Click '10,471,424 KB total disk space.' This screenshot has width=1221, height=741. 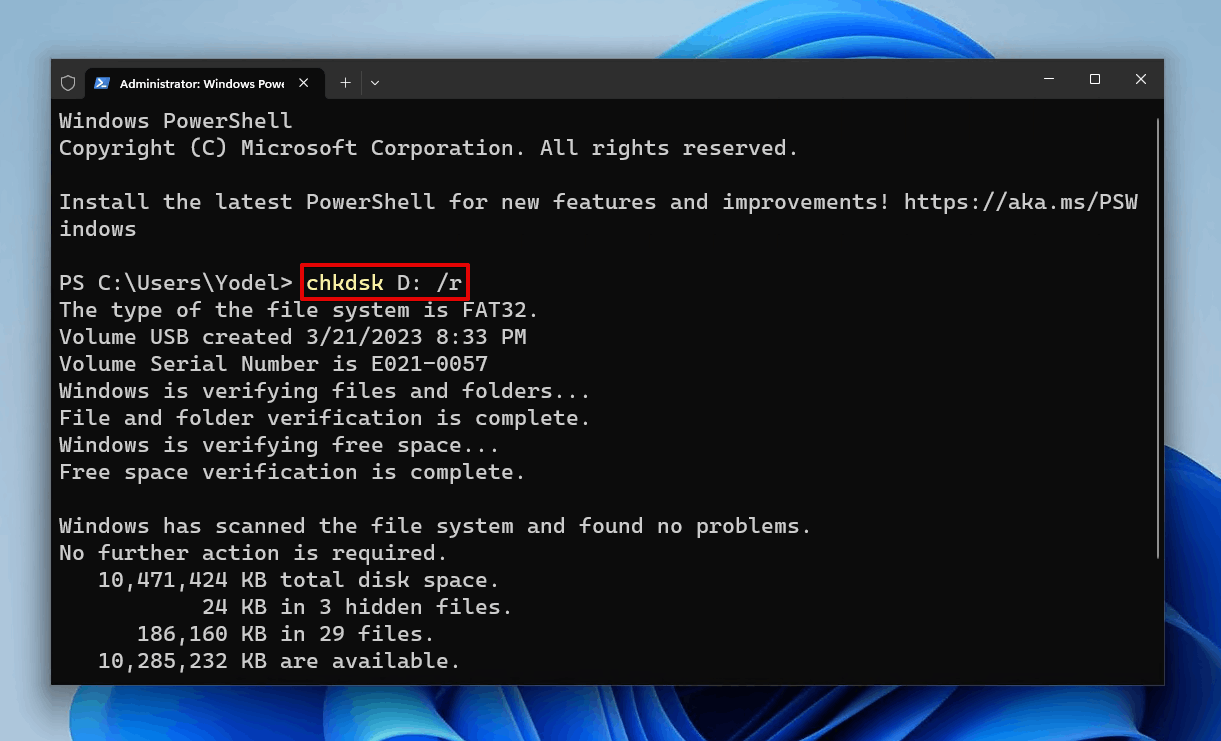298,580
